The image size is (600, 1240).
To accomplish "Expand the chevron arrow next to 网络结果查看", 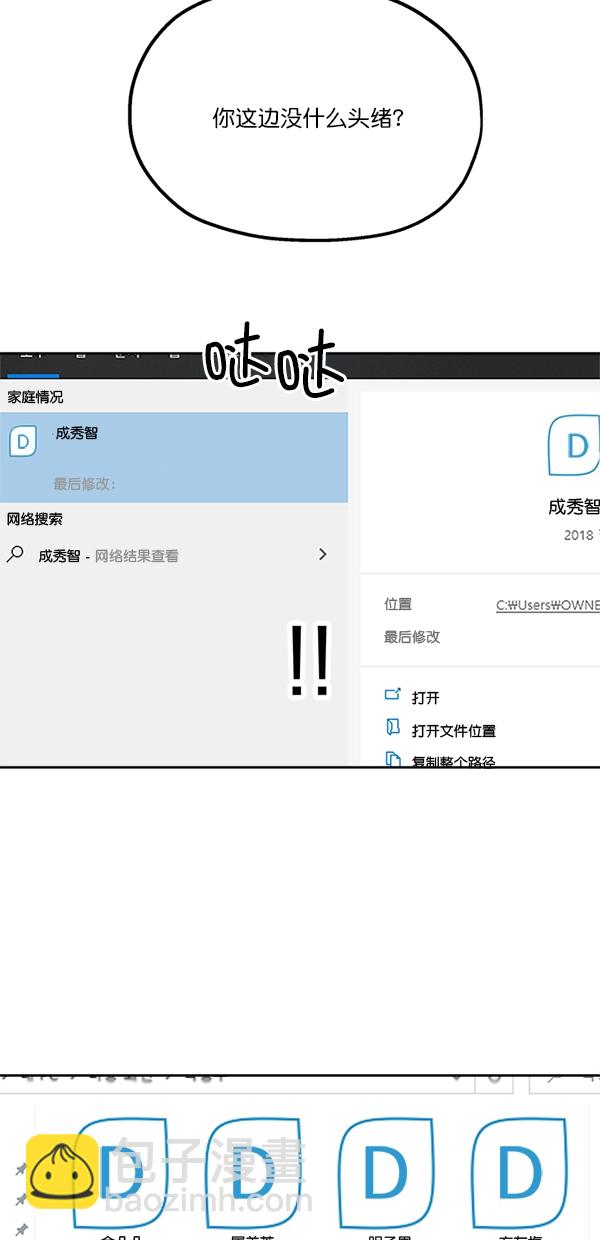I will click(x=322, y=554).
